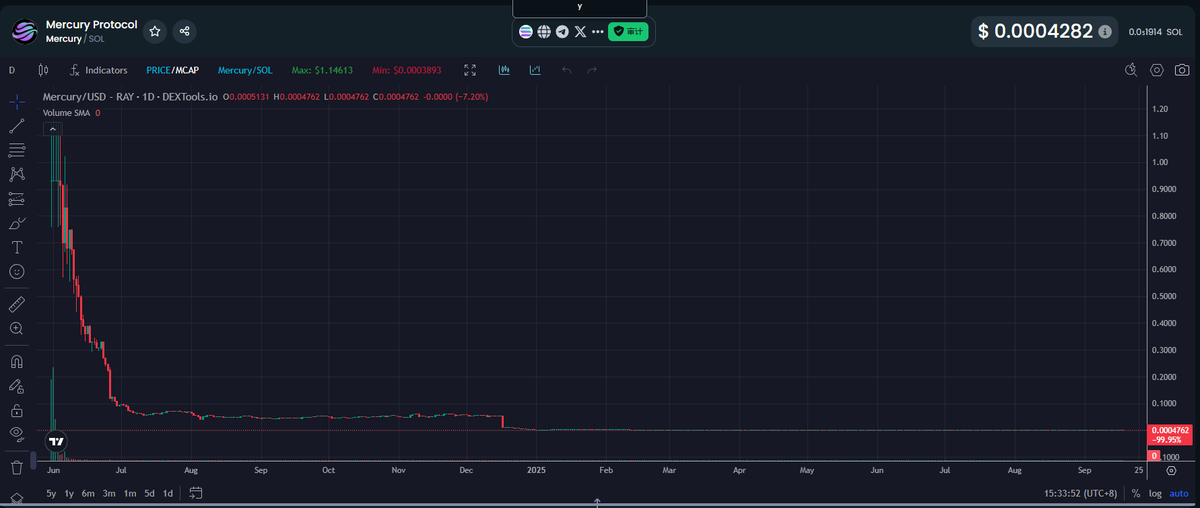
Task: Open the Solana chain icon link
Action: coord(526,32)
